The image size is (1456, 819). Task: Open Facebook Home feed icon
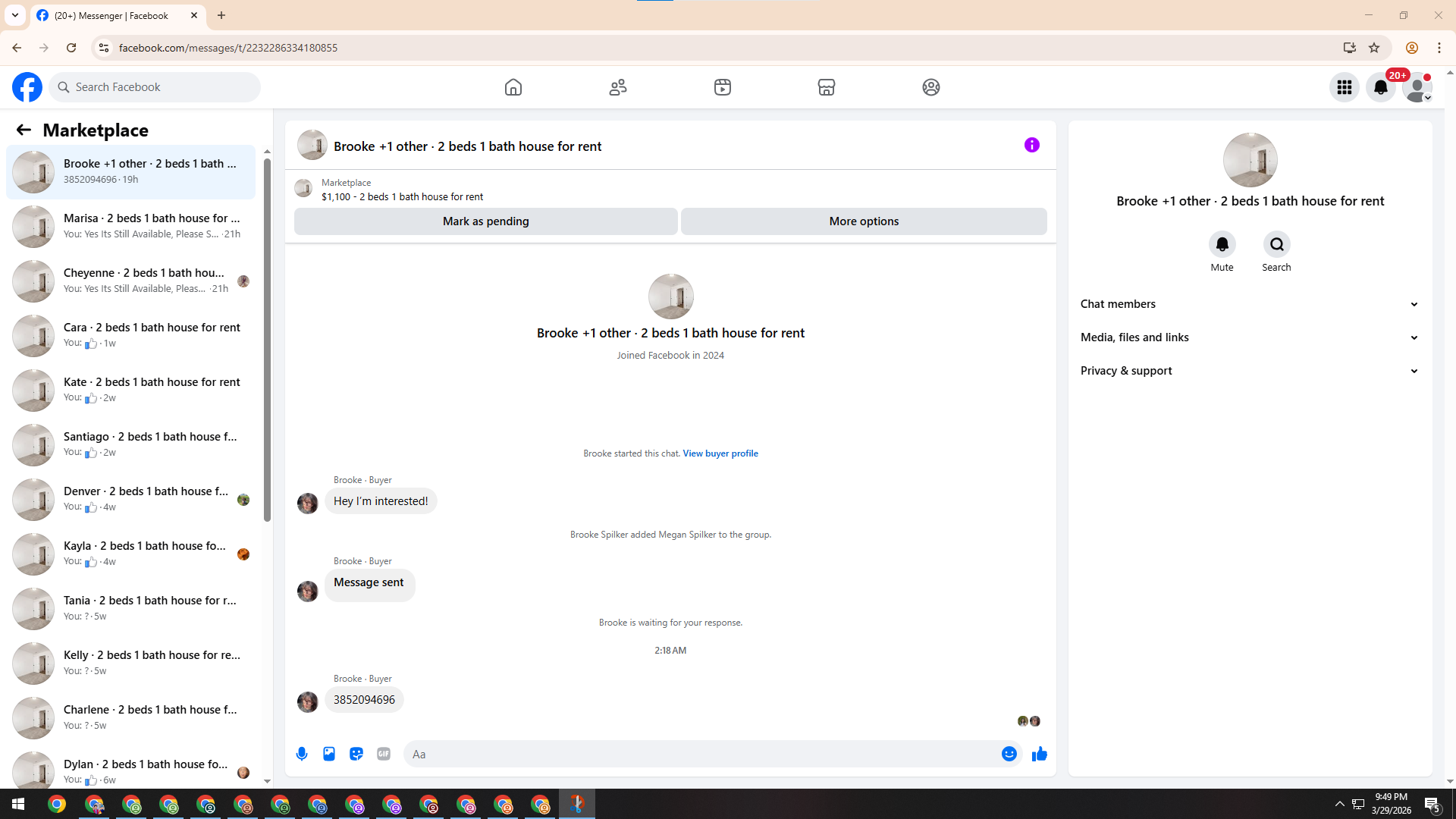coord(513,87)
